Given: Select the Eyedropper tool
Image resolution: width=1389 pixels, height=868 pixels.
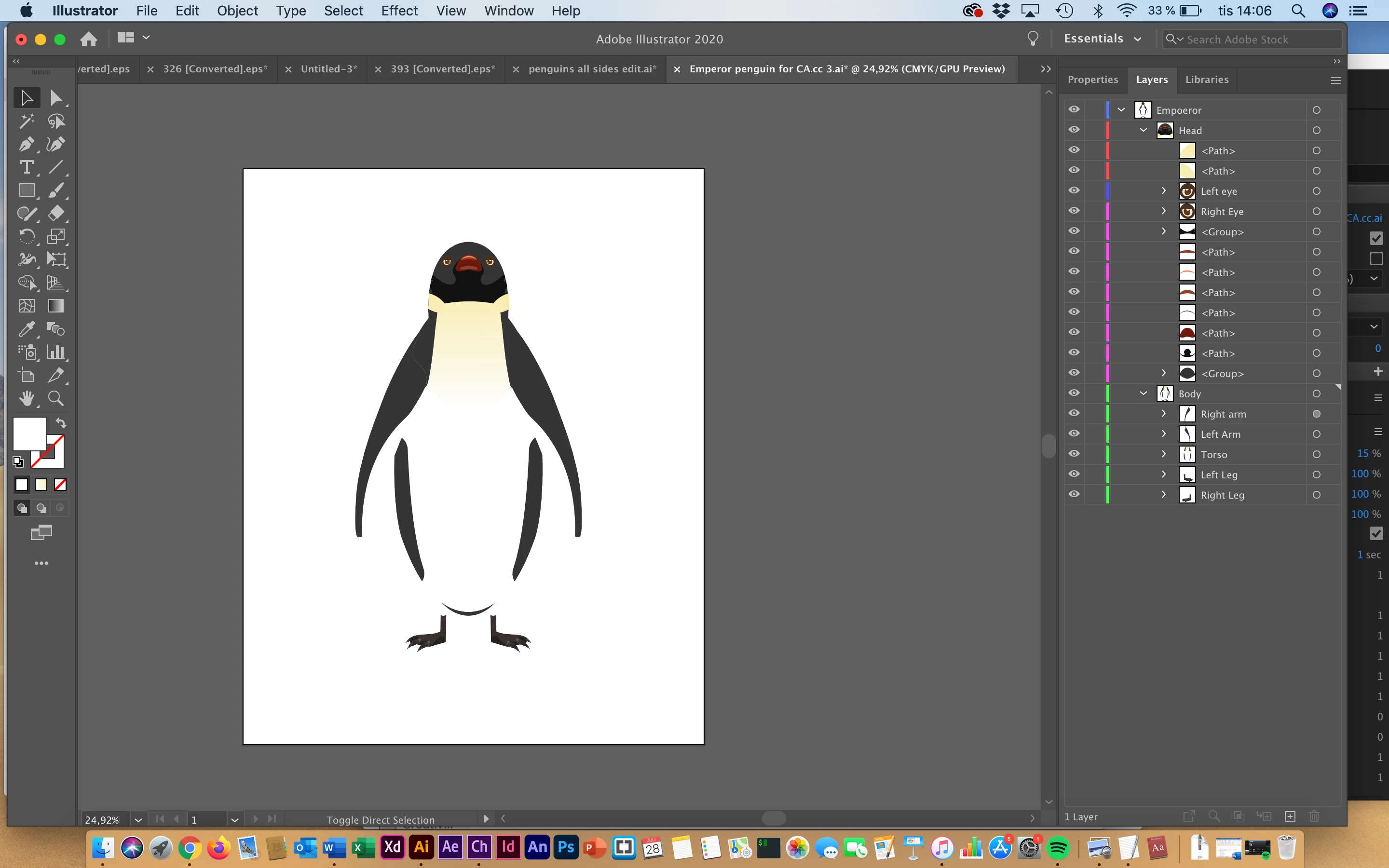Looking at the screenshot, I should [x=26, y=329].
